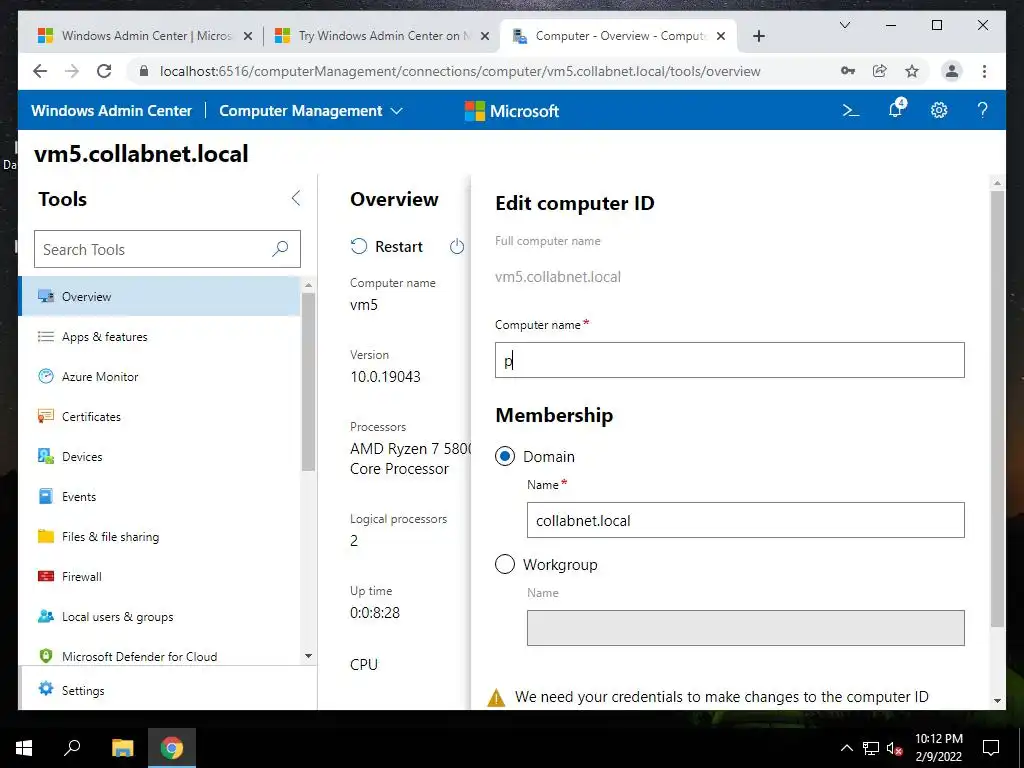The height and width of the screenshot is (768, 1024).
Task: Open taskbar search
Action: (x=72, y=748)
